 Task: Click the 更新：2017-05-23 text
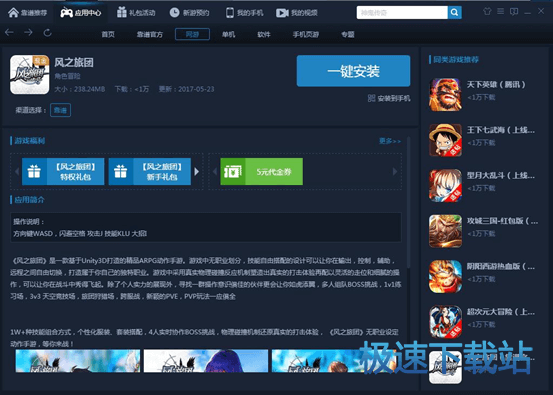186,89
